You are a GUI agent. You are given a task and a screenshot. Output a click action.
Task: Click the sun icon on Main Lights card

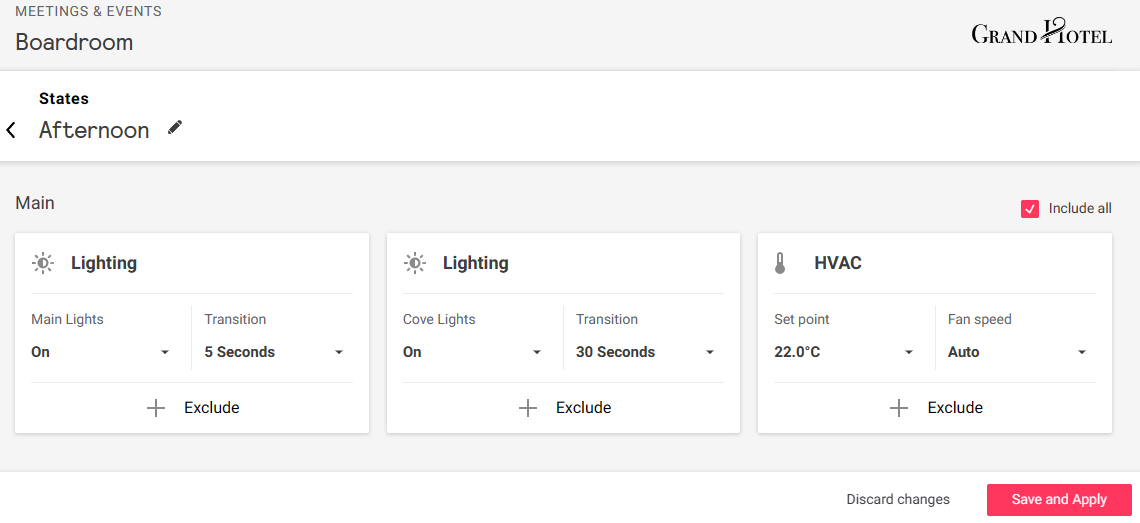point(43,263)
